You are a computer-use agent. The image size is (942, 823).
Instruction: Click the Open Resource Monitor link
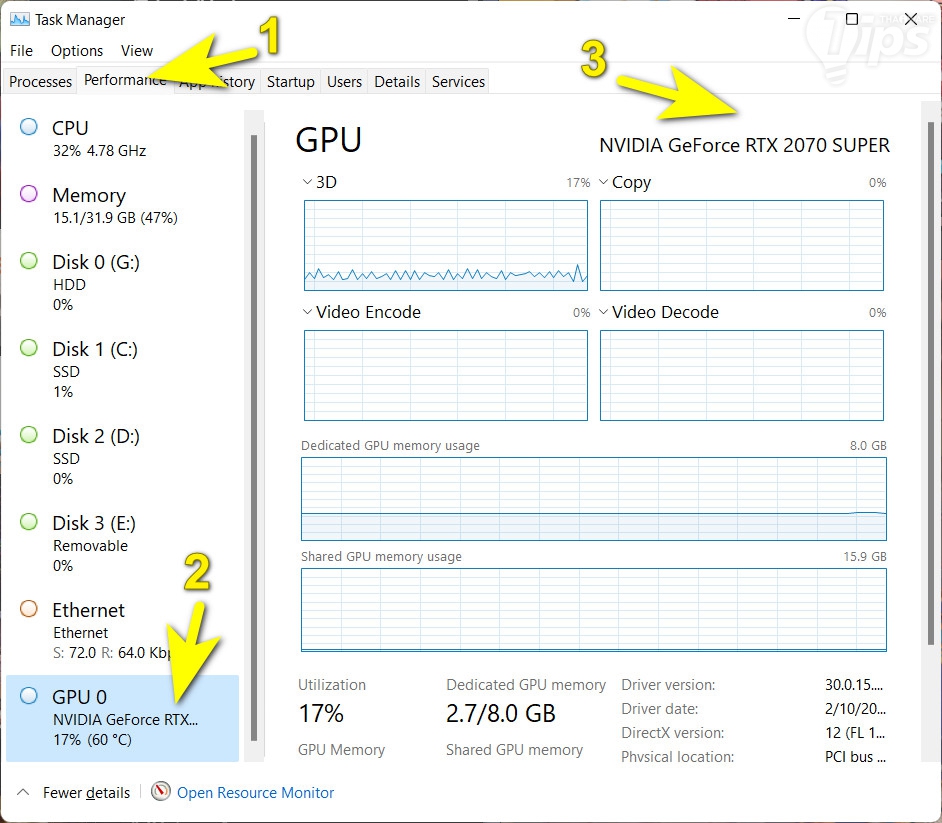[x=255, y=792]
